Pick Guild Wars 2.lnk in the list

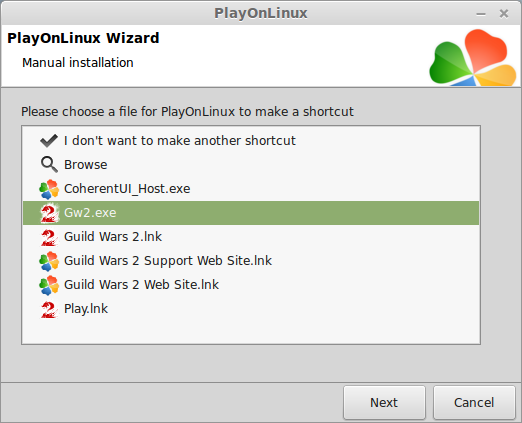pos(113,237)
